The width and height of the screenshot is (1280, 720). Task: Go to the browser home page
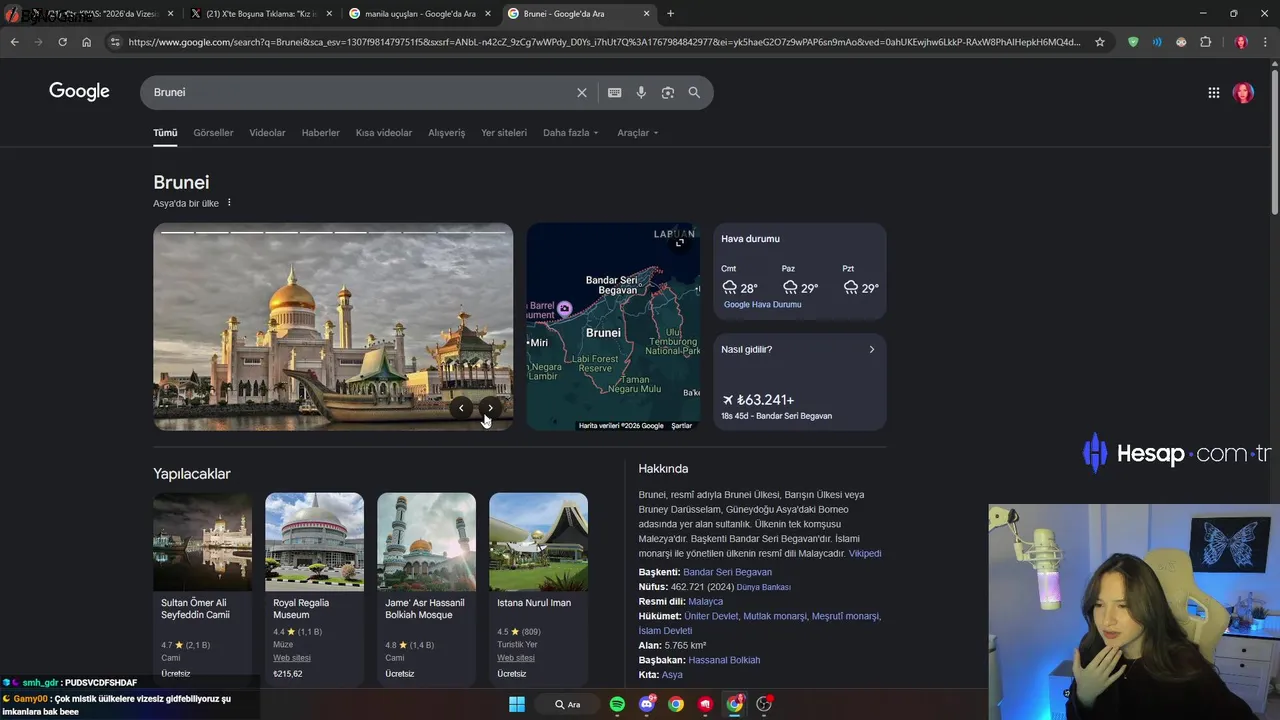pos(86,42)
